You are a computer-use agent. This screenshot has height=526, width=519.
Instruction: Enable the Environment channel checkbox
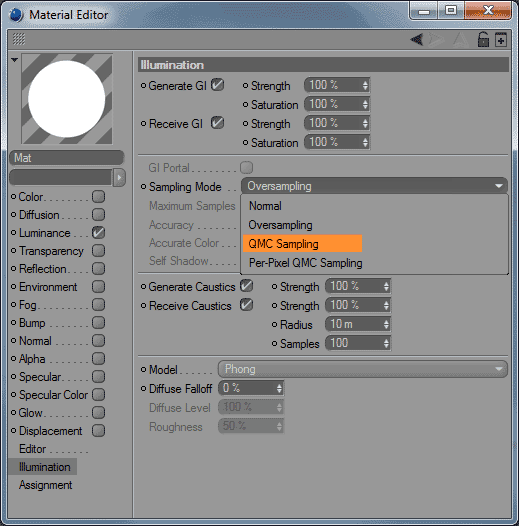click(98, 287)
